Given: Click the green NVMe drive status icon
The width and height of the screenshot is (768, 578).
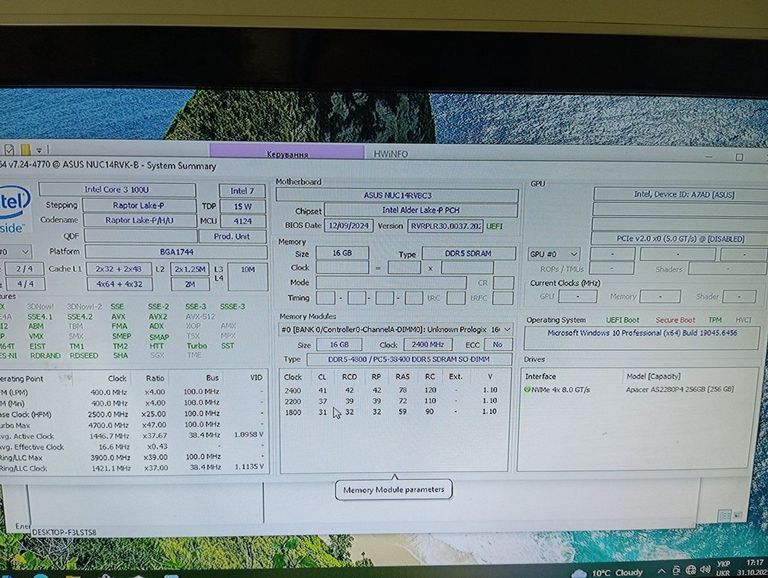Looking at the screenshot, I should [x=529, y=390].
